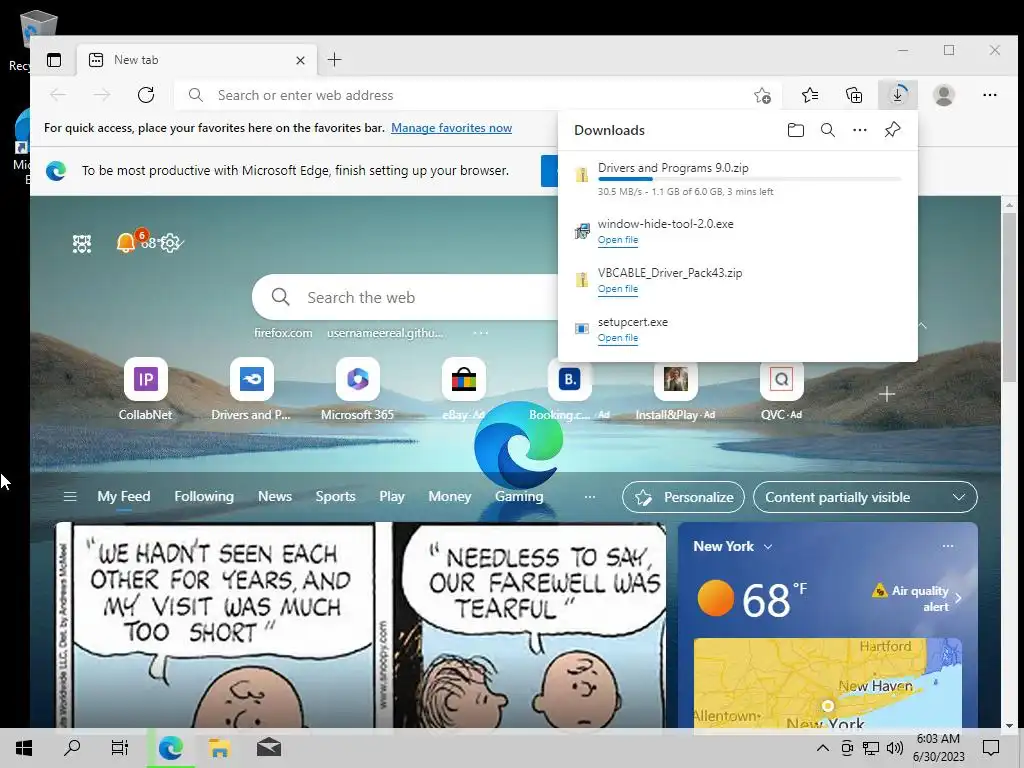
Task: Open file for VBCABLE_Driver_Pack43.zip
Action: click(618, 289)
